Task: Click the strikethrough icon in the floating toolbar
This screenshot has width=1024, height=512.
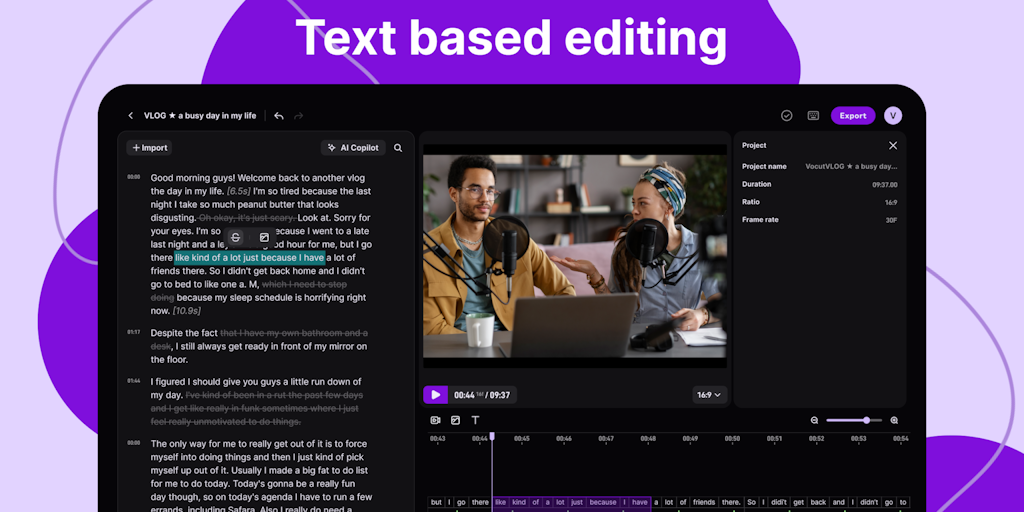Action: pos(235,238)
